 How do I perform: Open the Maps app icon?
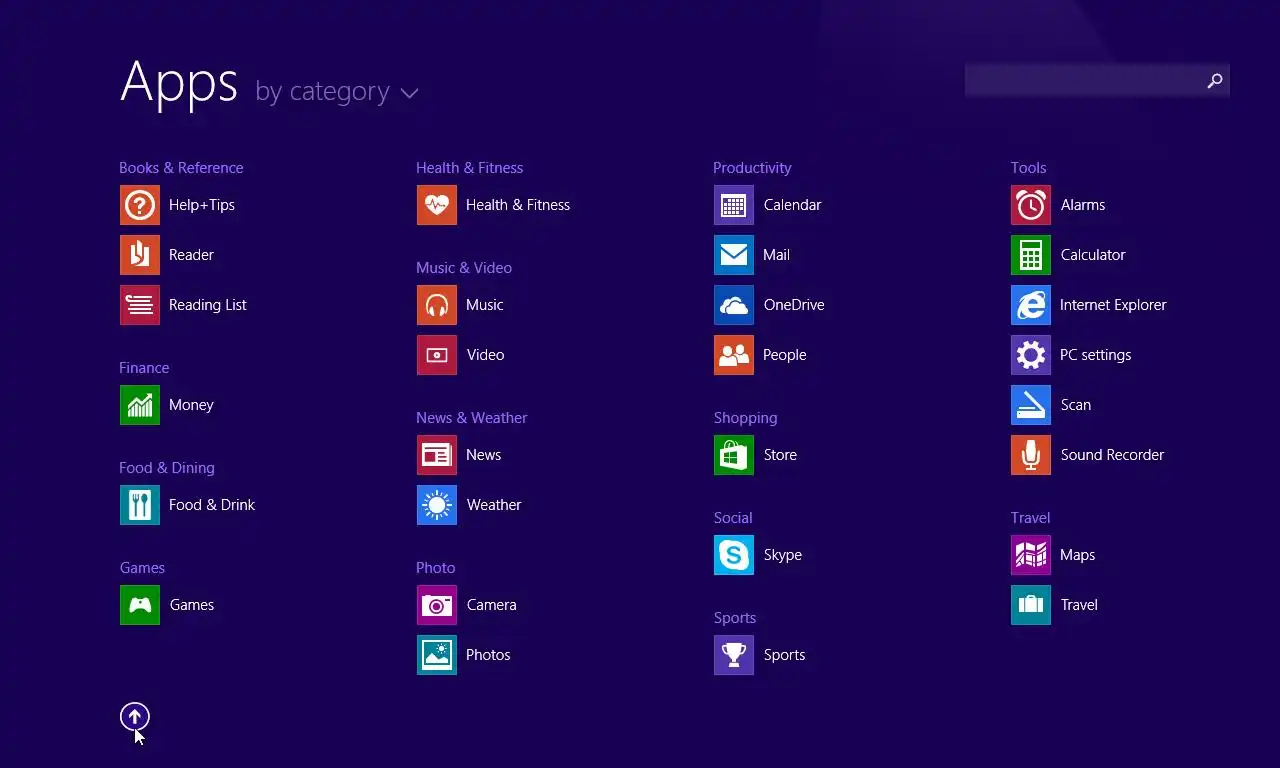pyautogui.click(x=1031, y=555)
